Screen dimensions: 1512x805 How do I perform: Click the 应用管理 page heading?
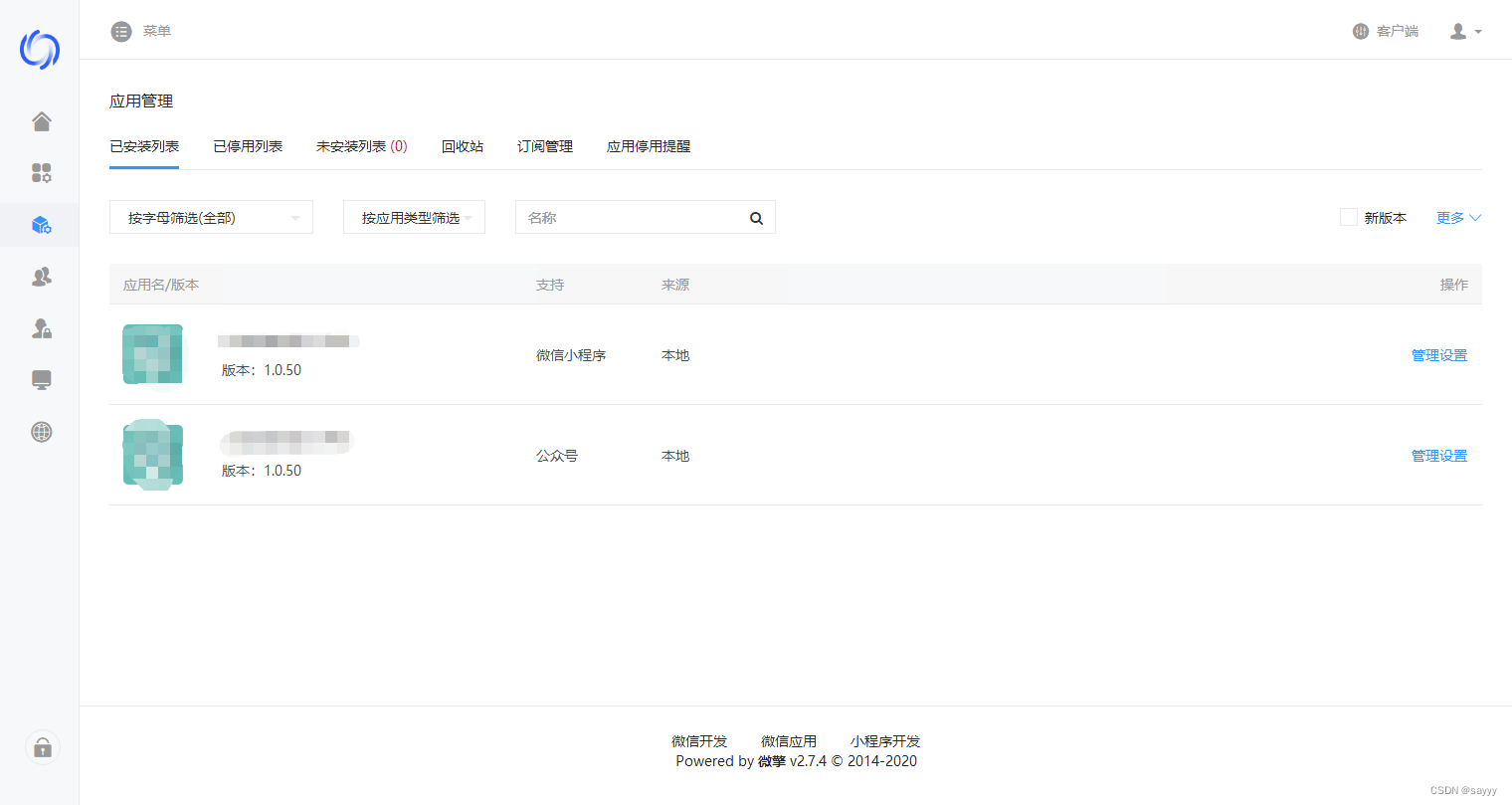(141, 101)
